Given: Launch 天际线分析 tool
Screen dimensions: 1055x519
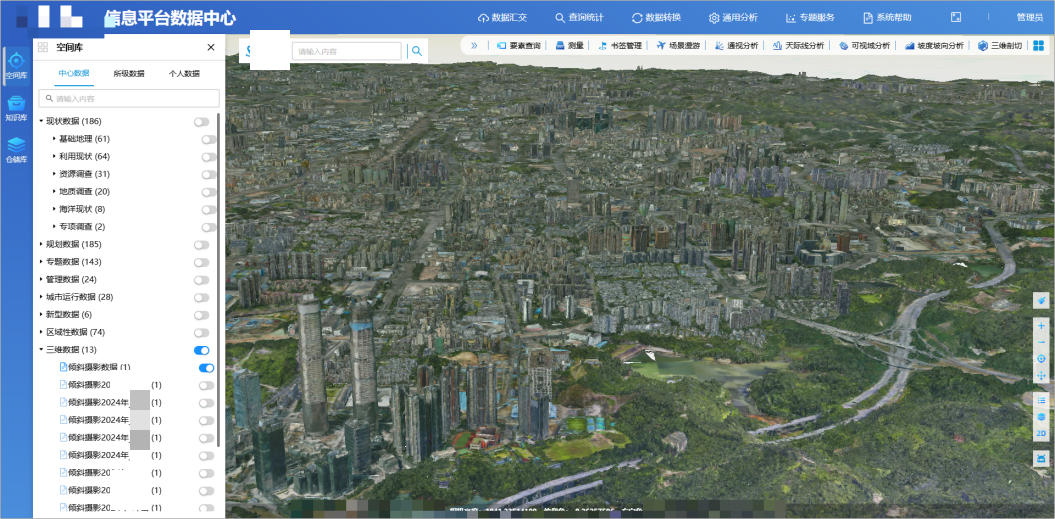Looking at the screenshot, I should (799, 46).
